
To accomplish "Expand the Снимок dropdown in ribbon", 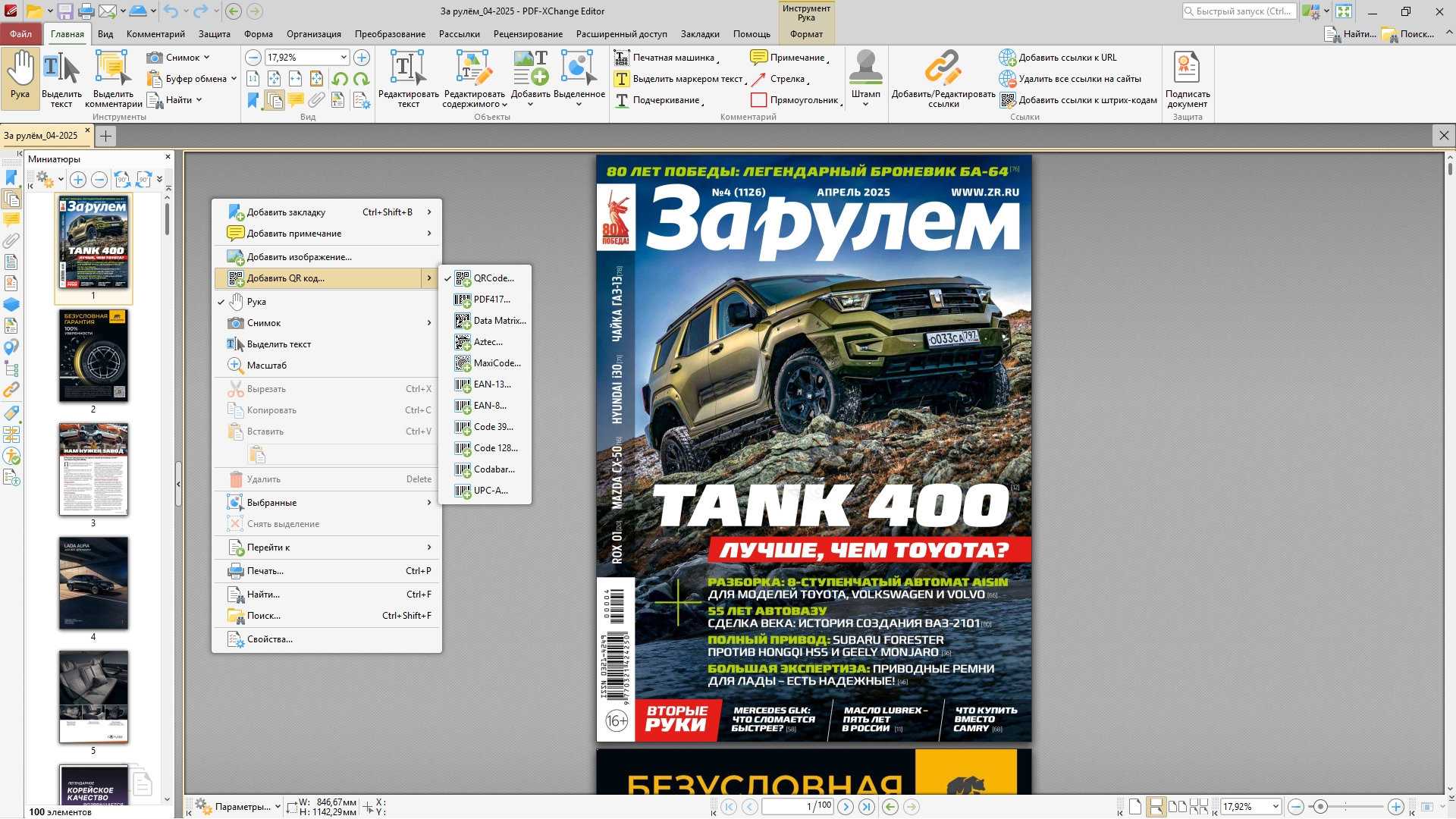I will coord(206,58).
